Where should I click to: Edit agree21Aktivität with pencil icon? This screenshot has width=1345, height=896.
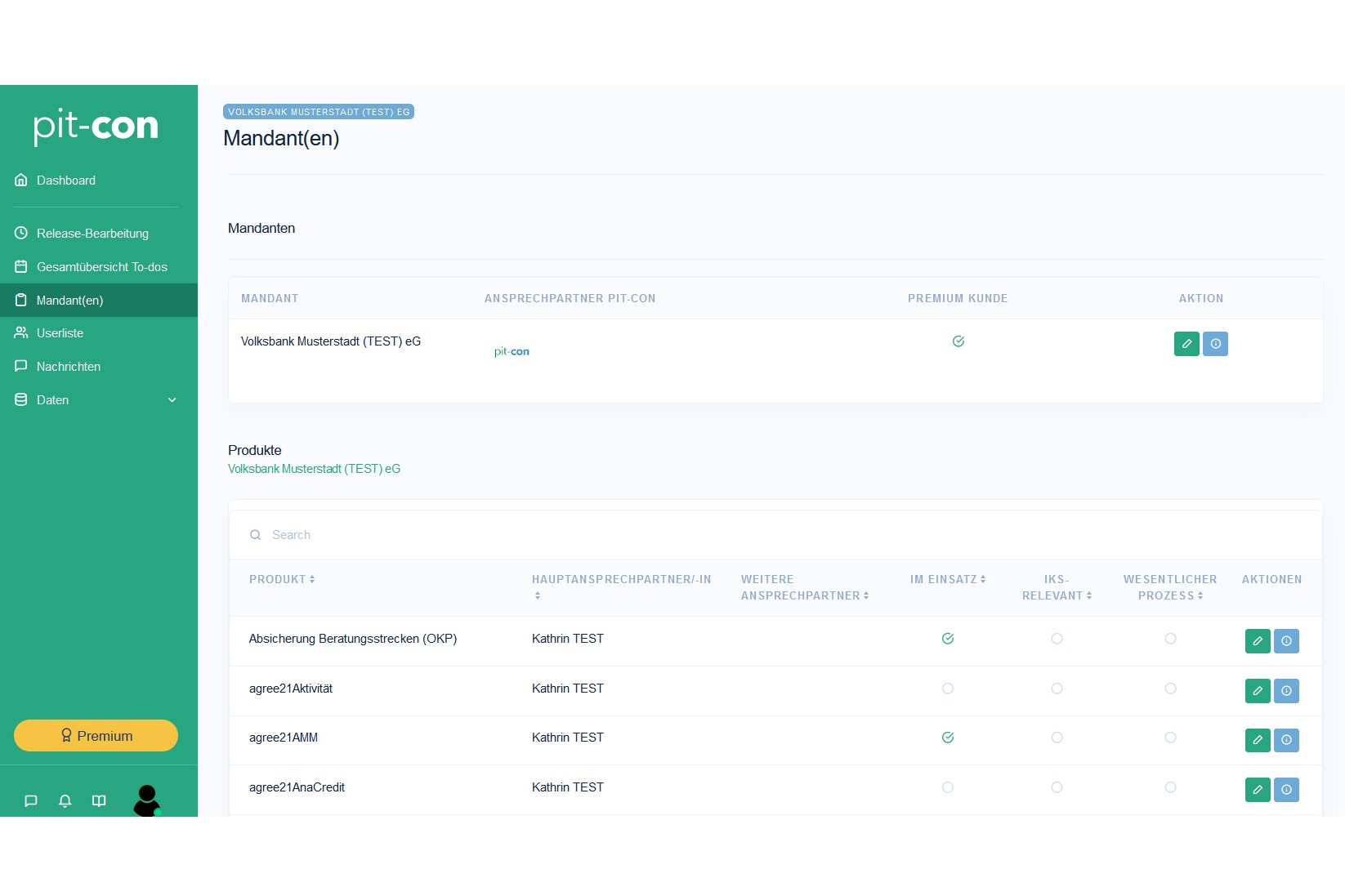(1258, 691)
